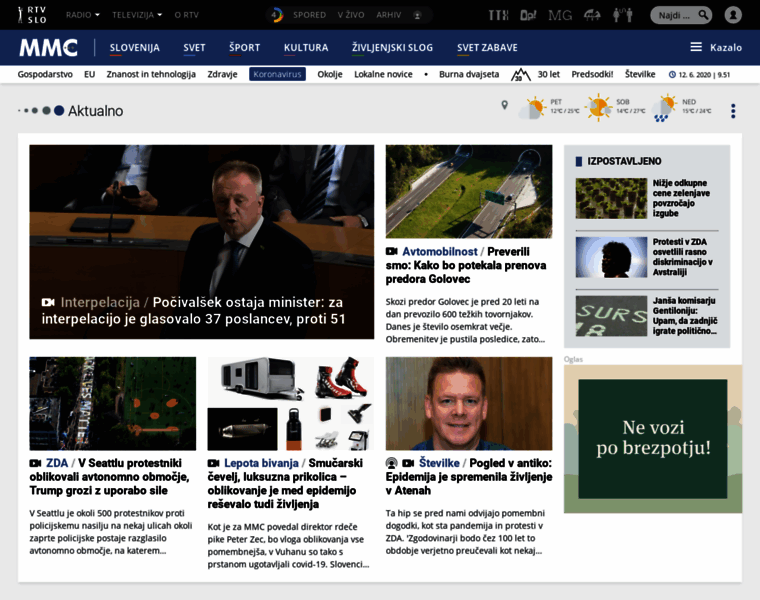760x600 pixels.
Task: Select the Slovenija section
Action: pos(134,47)
